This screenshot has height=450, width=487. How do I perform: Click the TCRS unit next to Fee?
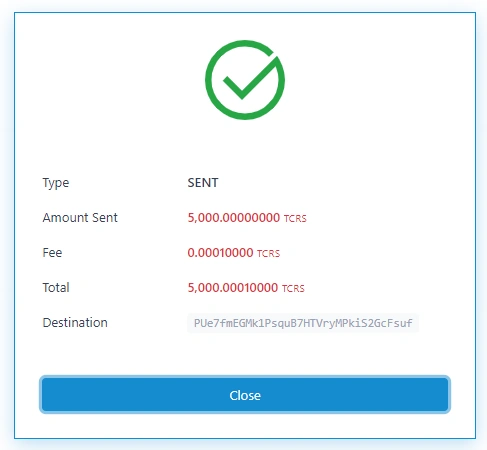coord(269,254)
